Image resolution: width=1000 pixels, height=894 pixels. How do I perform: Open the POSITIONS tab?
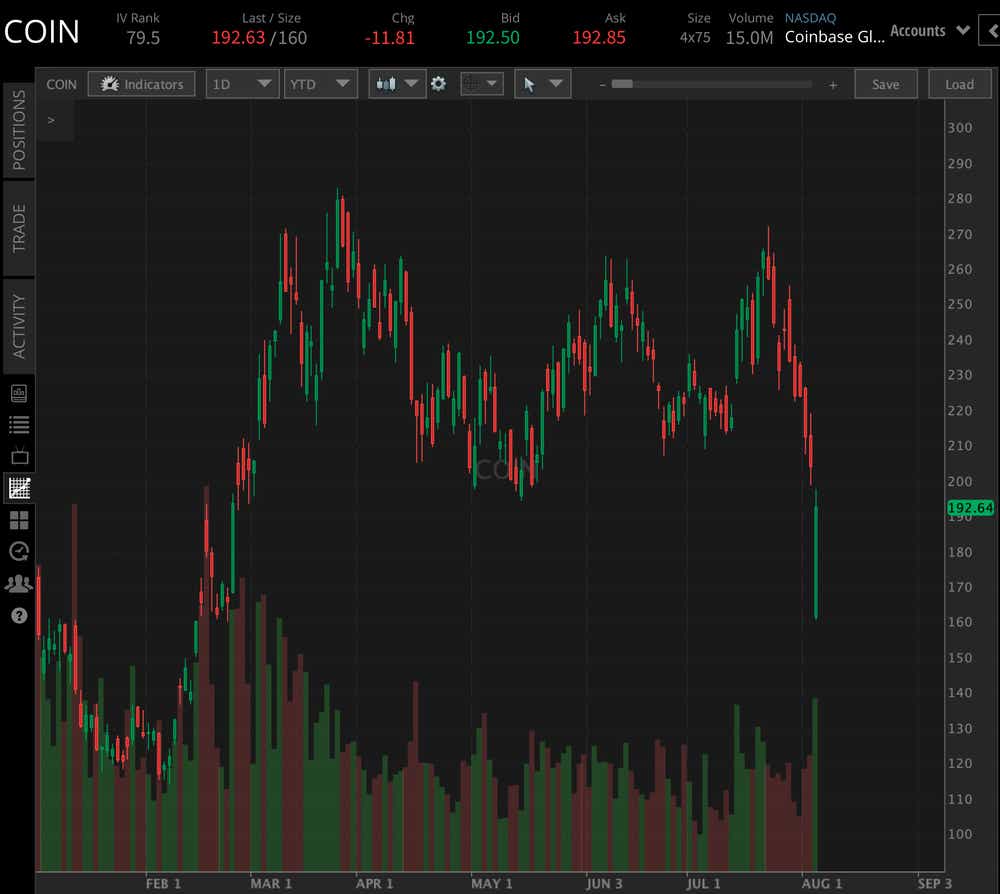(17, 128)
